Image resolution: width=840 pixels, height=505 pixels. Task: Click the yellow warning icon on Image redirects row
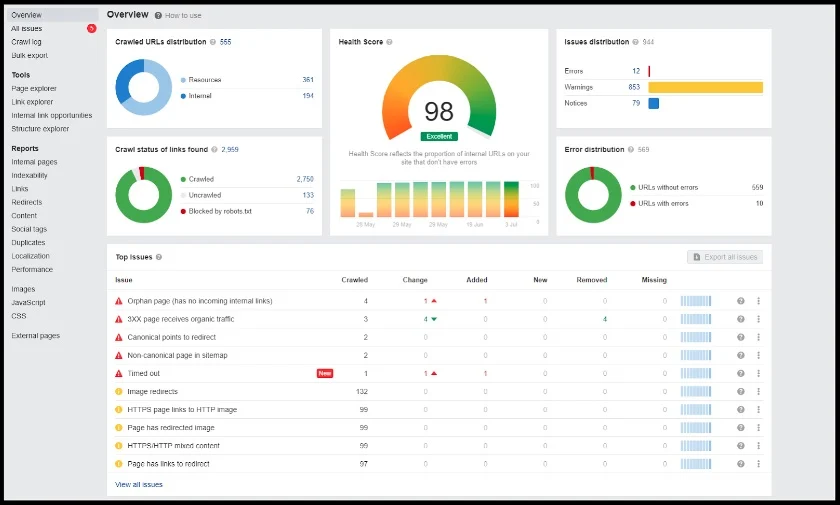[119, 391]
